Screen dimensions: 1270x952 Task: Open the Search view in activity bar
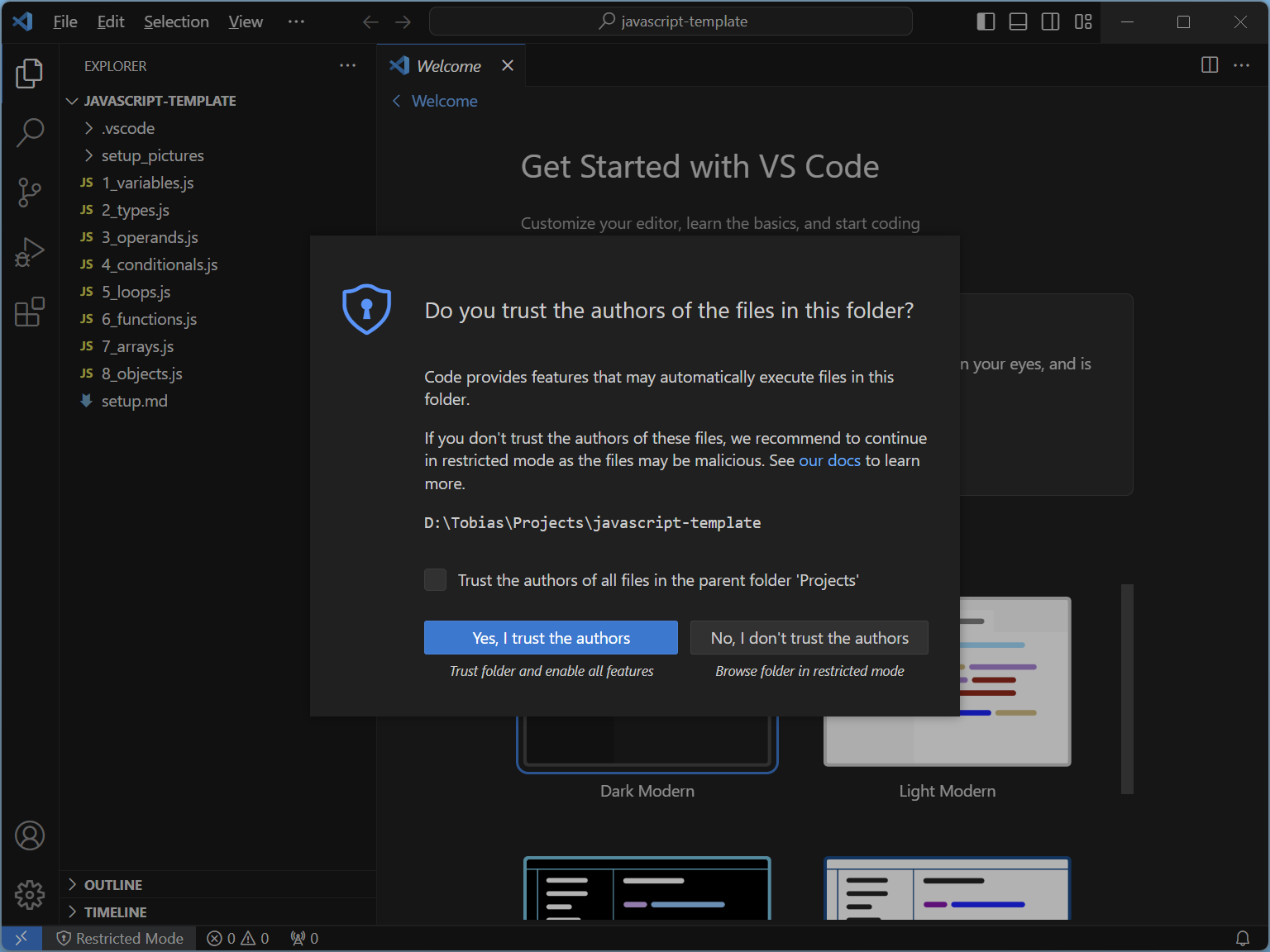[30, 132]
